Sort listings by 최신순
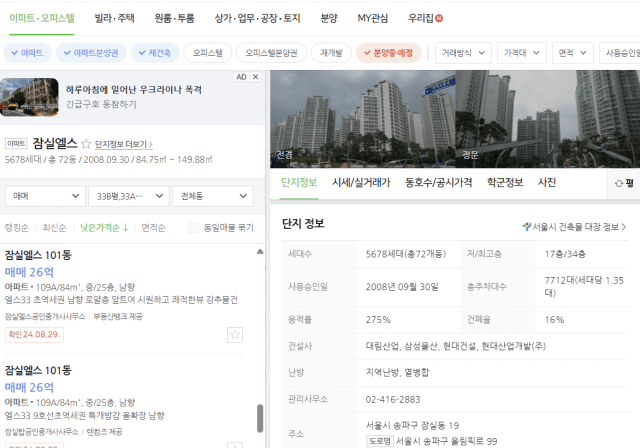This screenshot has height=448, width=640. (54, 228)
